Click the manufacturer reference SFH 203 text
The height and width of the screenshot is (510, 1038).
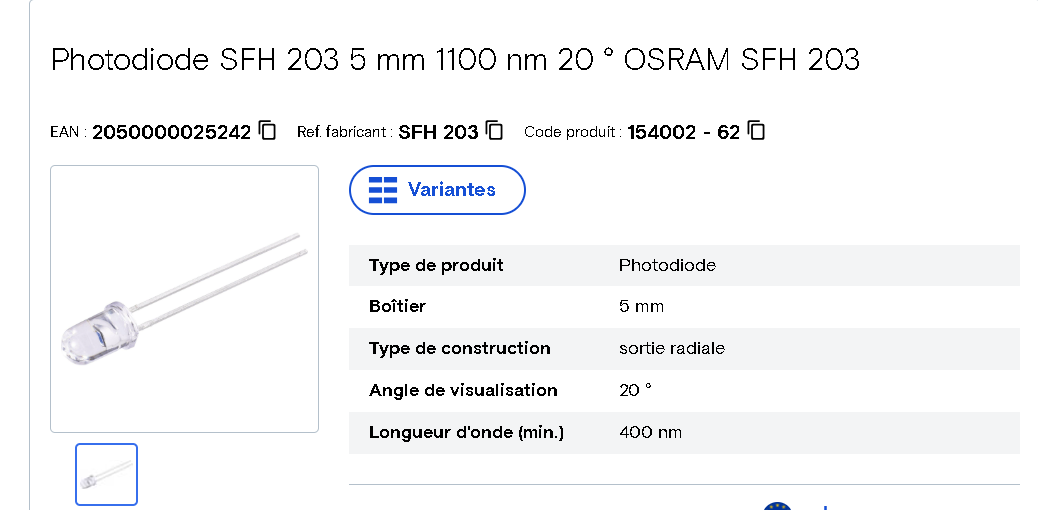438,132
